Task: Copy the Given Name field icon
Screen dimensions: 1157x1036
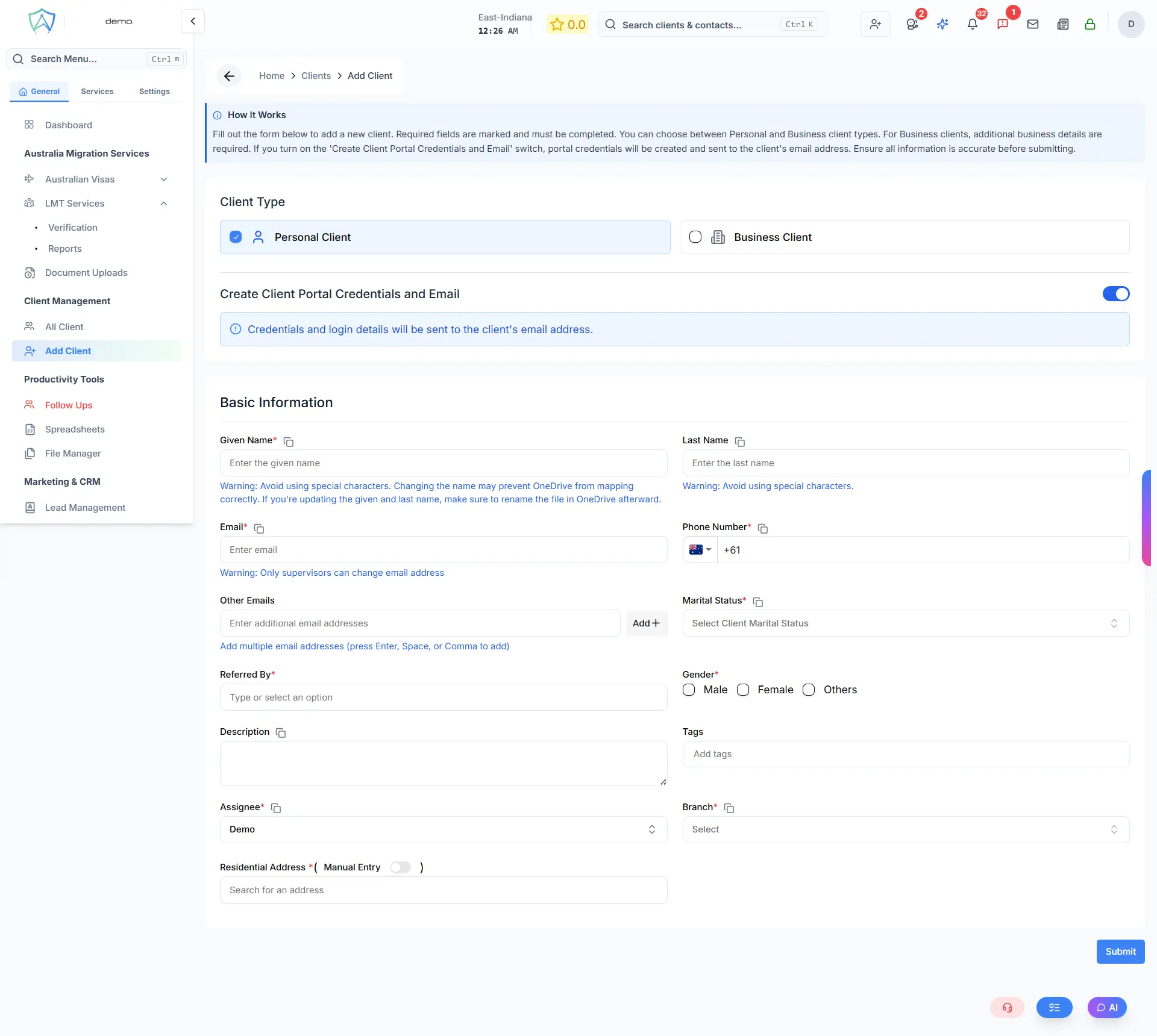Action: pyautogui.click(x=289, y=442)
